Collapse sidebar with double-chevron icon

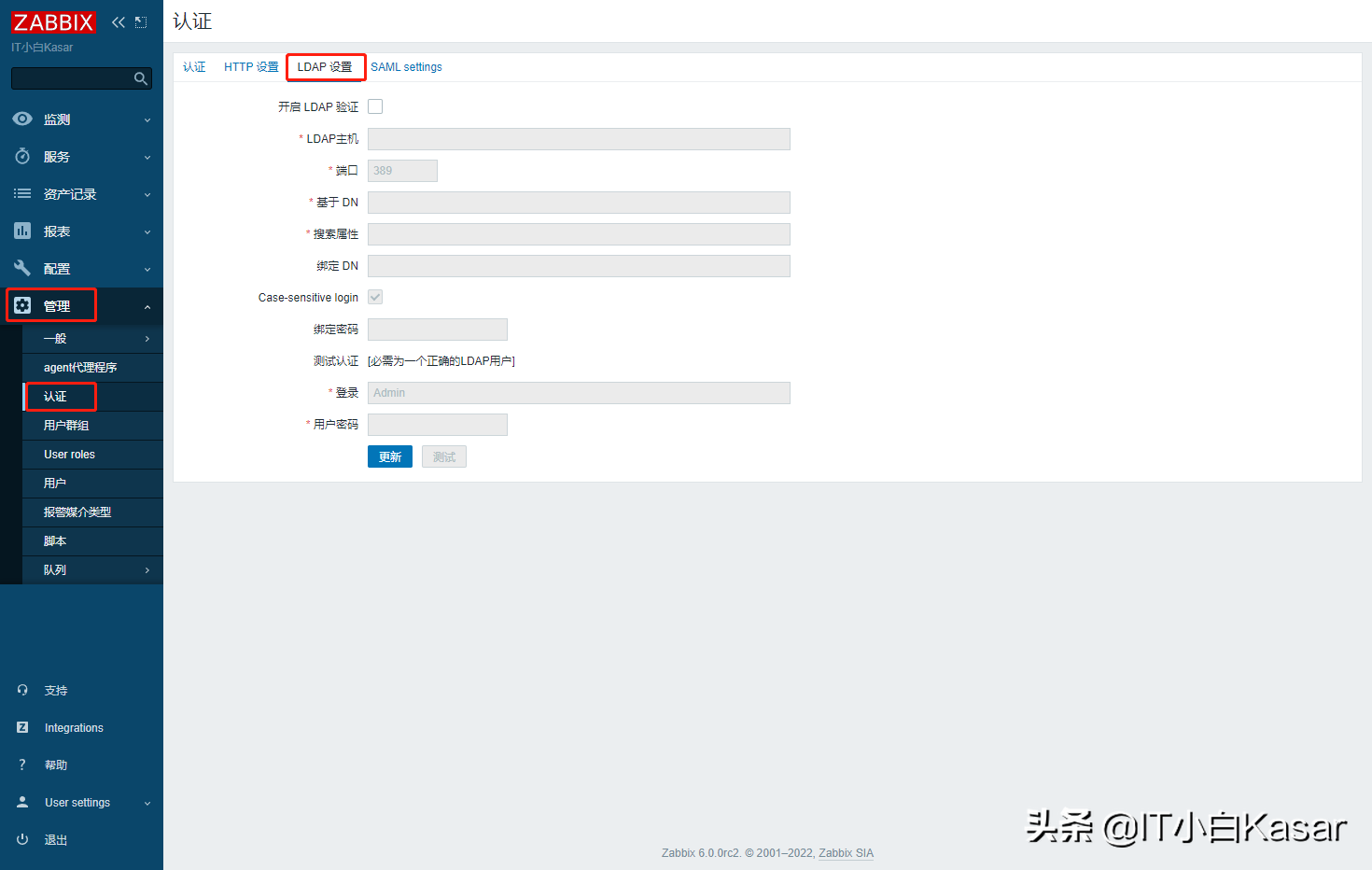pyautogui.click(x=118, y=22)
